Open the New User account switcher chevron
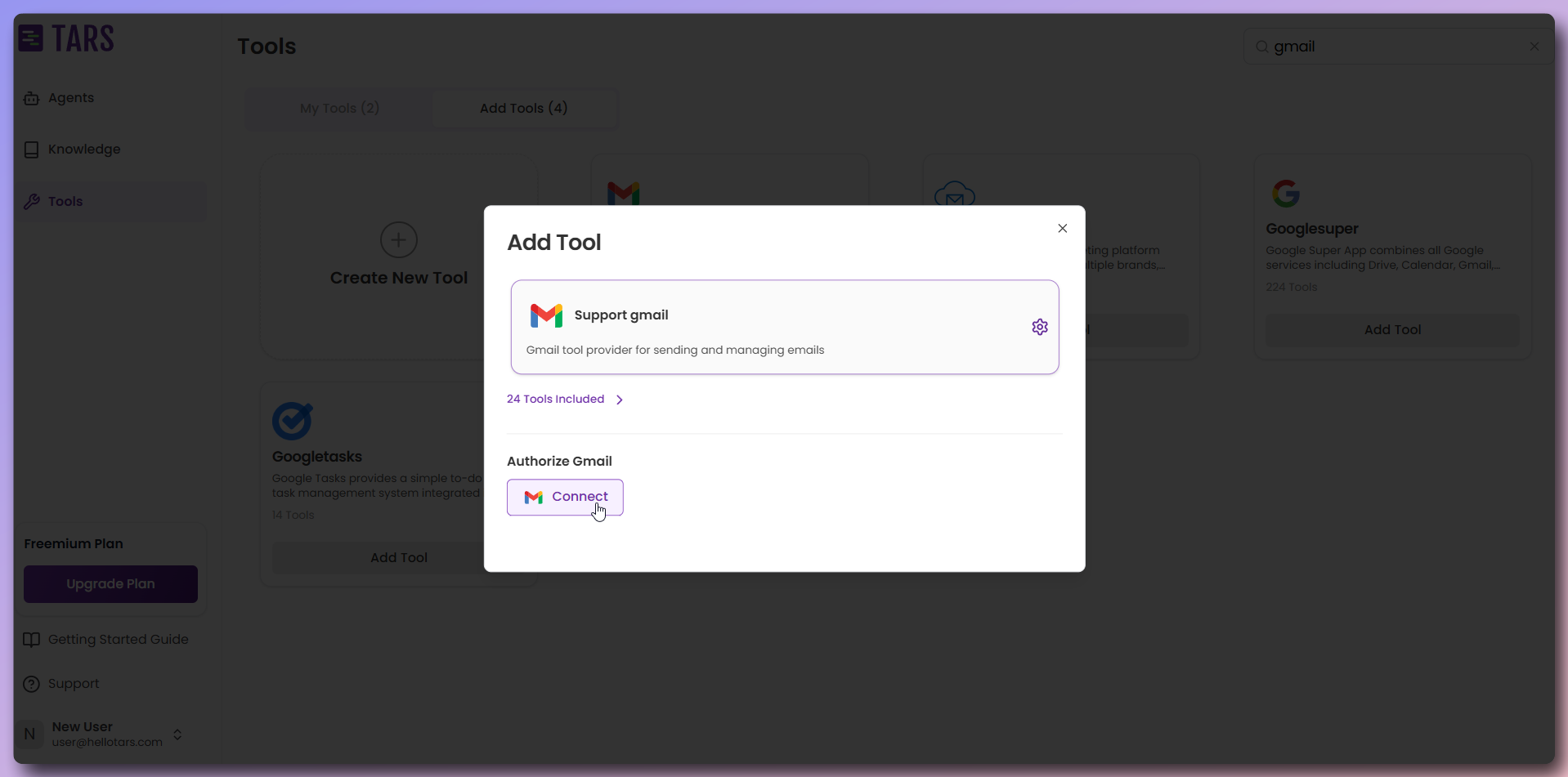The image size is (1568, 777). pyautogui.click(x=178, y=734)
